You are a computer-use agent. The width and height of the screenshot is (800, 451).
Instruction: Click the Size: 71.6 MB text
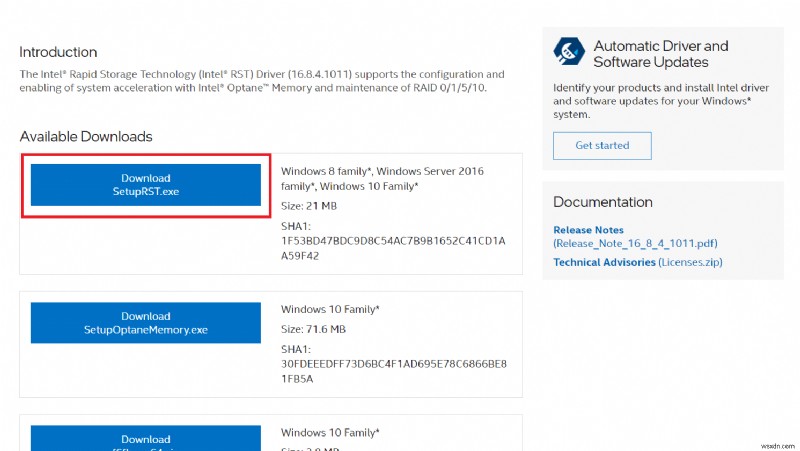tap(313, 330)
